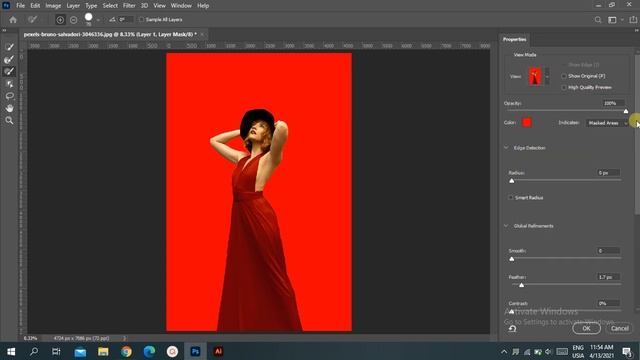
Task: Open the brush size picker circle
Action: click(x=88, y=18)
